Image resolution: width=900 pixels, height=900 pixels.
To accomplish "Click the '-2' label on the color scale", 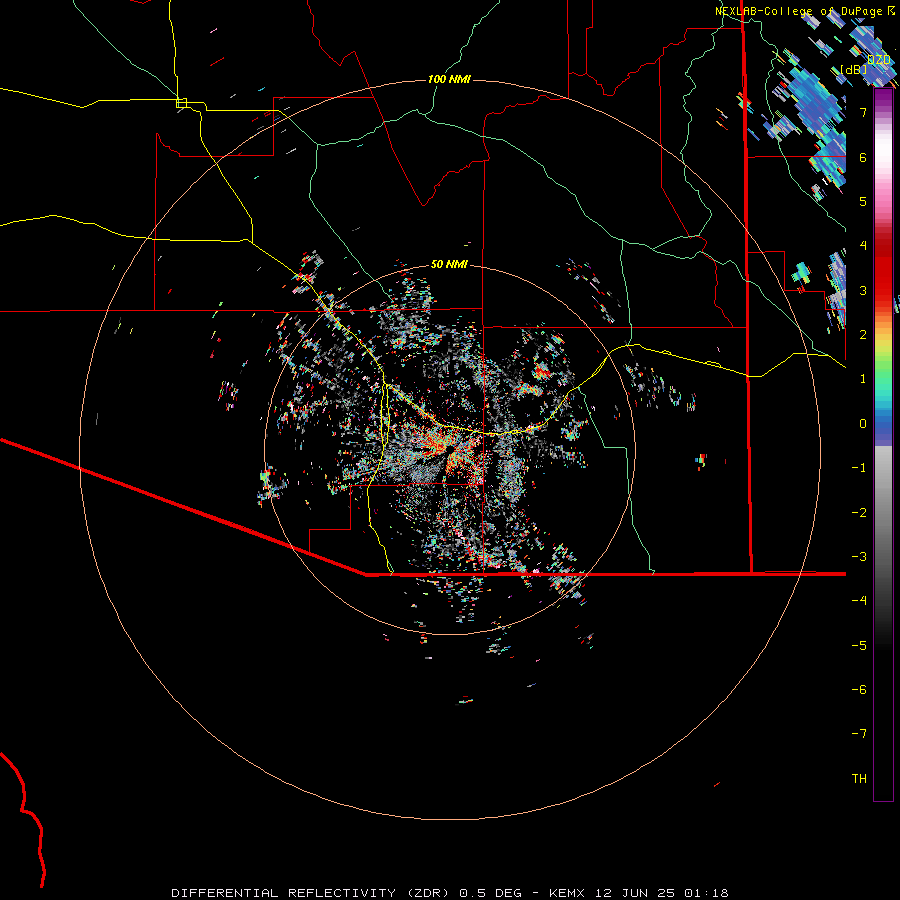I will pos(859,513).
